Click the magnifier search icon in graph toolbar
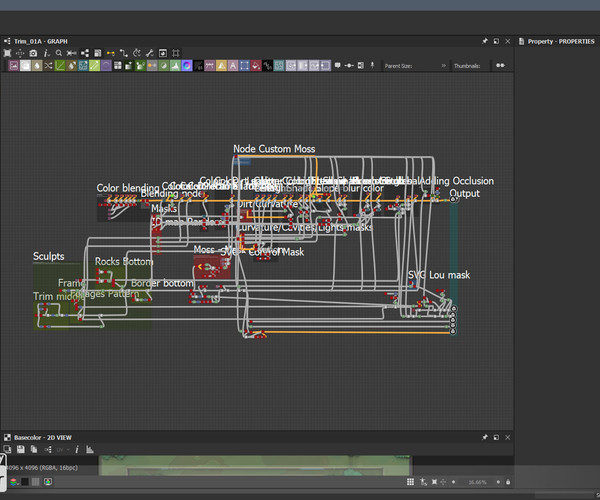This screenshot has height=500, width=600. point(59,53)
